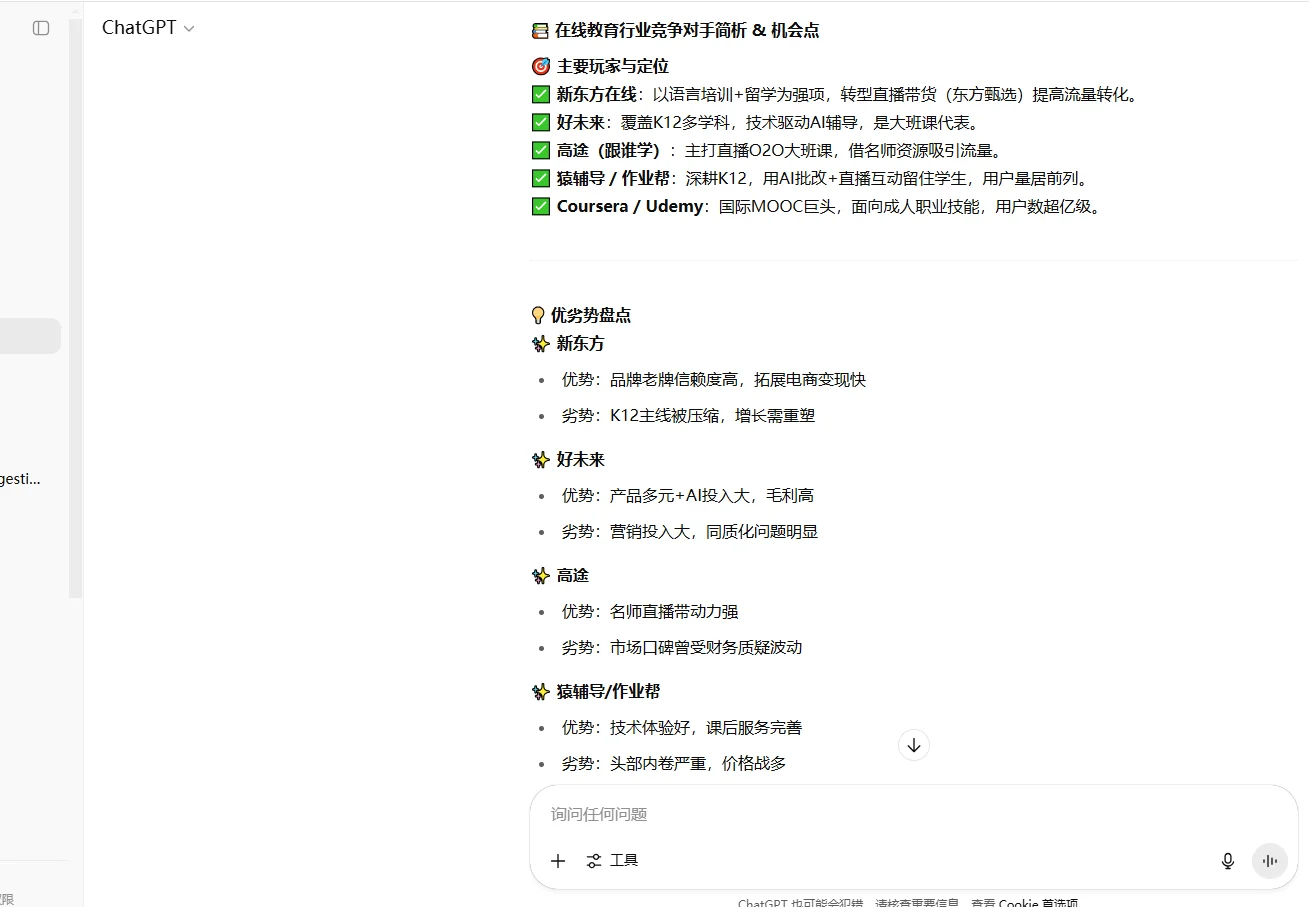Click the plus icon to add attachments
This screenshot has width=1309, height=907.
click(558, 860)
